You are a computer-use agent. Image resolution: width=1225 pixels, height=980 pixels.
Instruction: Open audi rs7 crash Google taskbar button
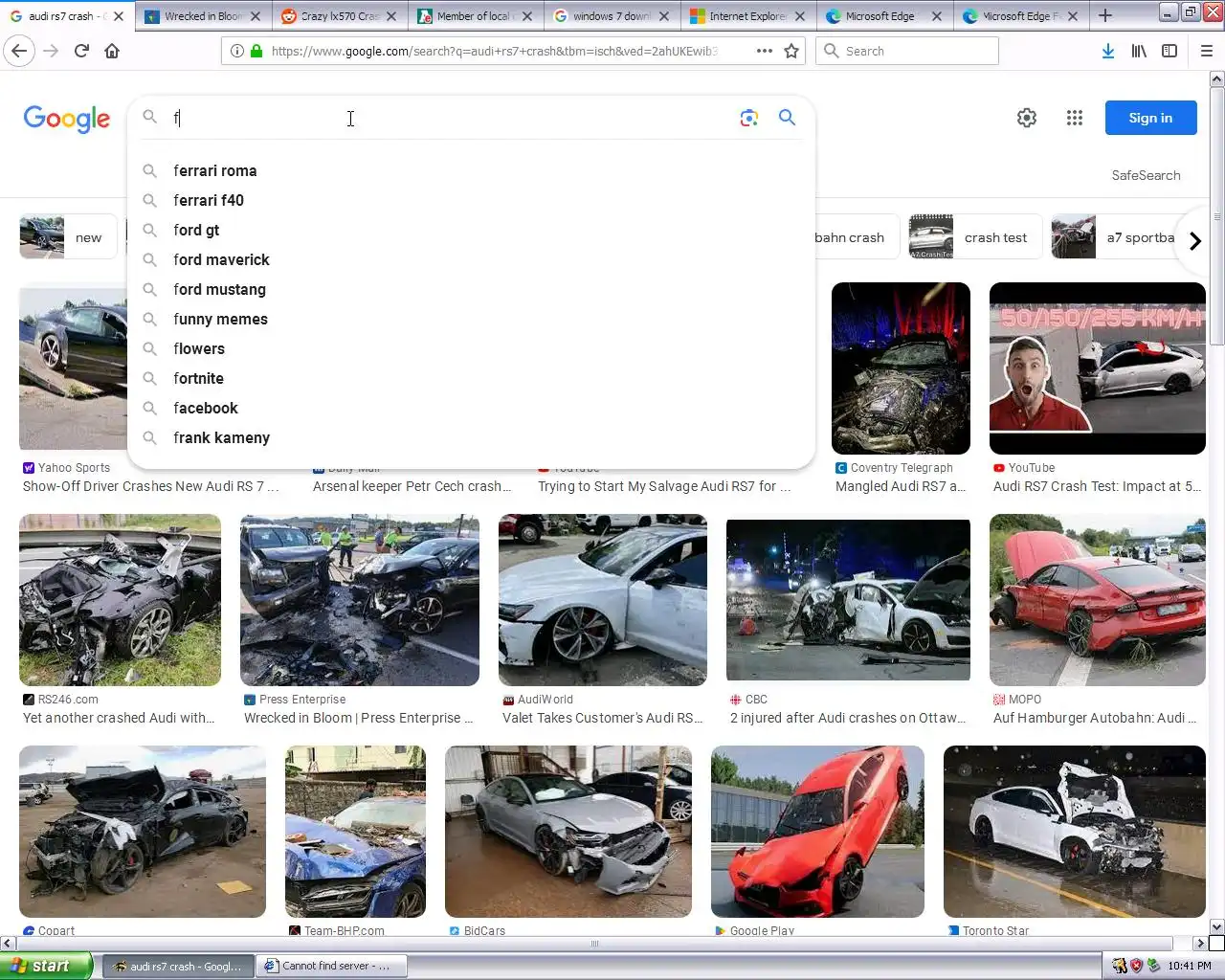pos(179,966)
